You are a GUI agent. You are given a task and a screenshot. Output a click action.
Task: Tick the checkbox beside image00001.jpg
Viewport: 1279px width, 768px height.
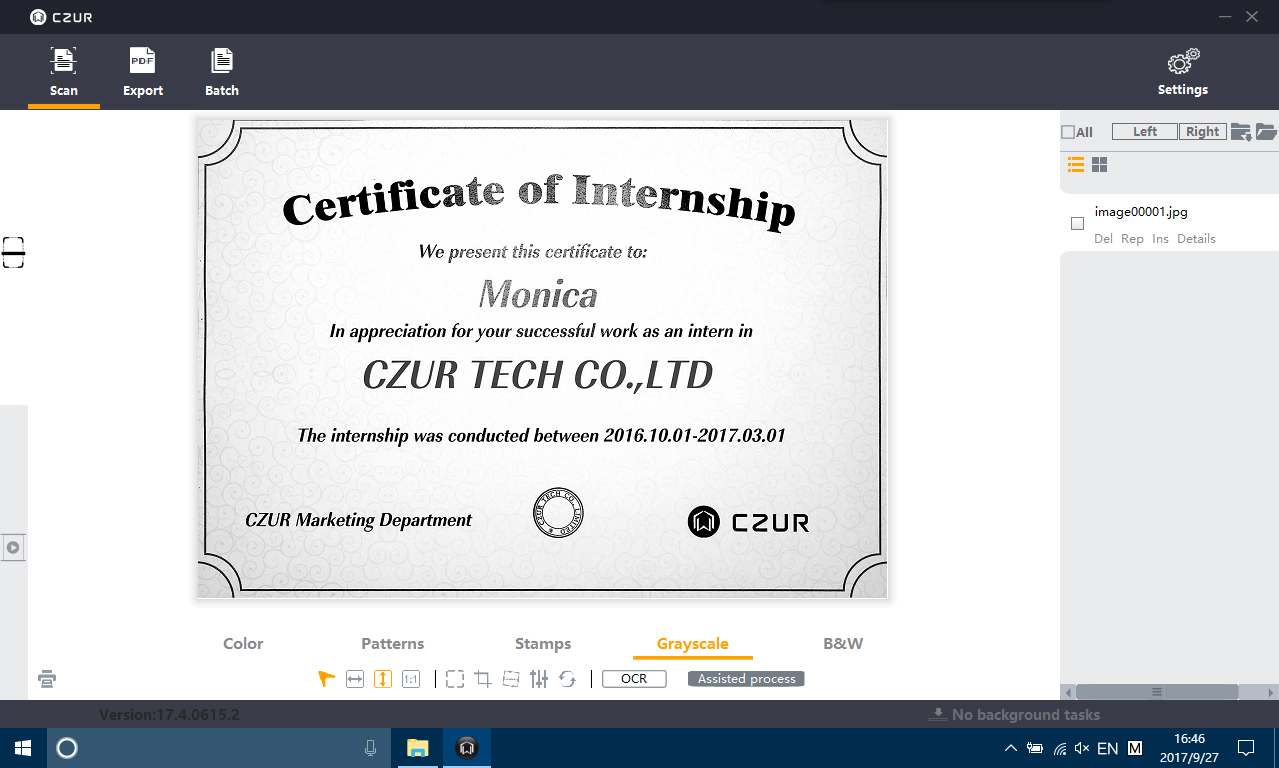click(1077, 224)
